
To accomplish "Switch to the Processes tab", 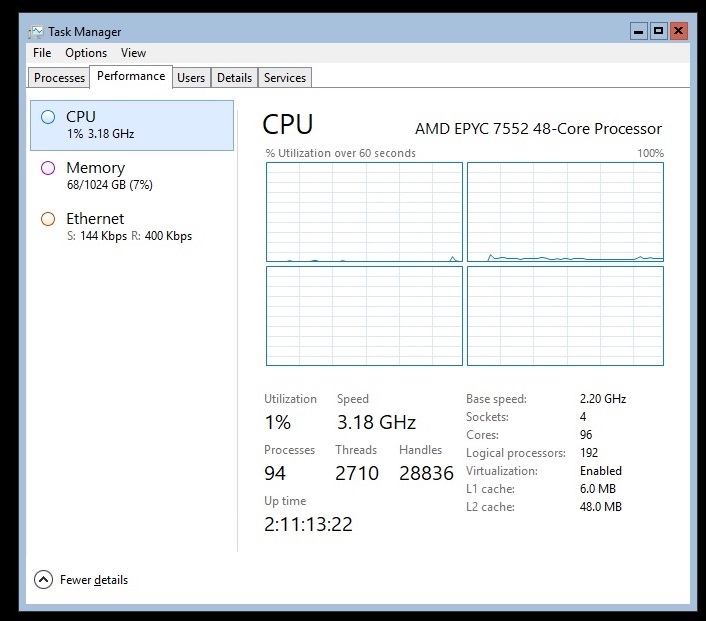I will tap(59, 77).
